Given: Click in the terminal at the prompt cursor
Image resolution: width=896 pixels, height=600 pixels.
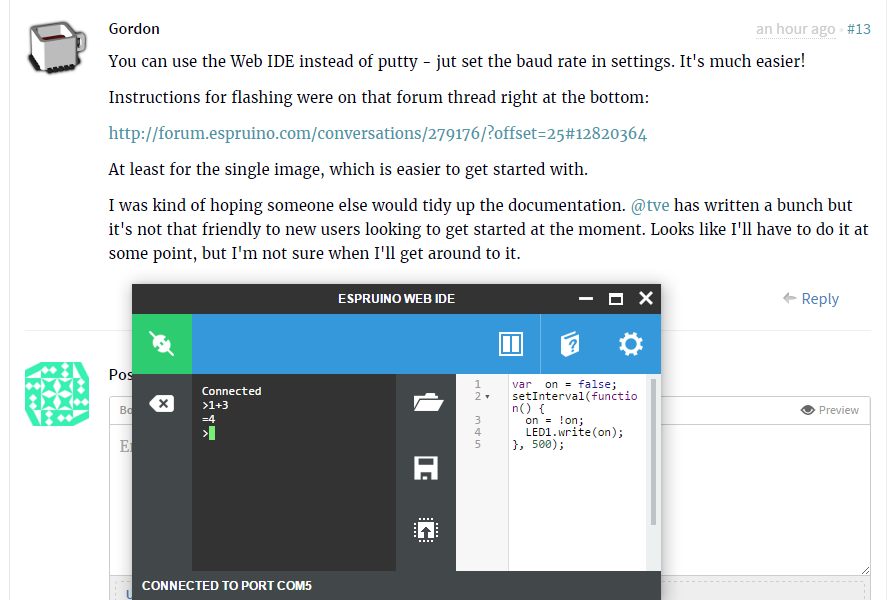Looking at the screenshot, I should (212, 433).
